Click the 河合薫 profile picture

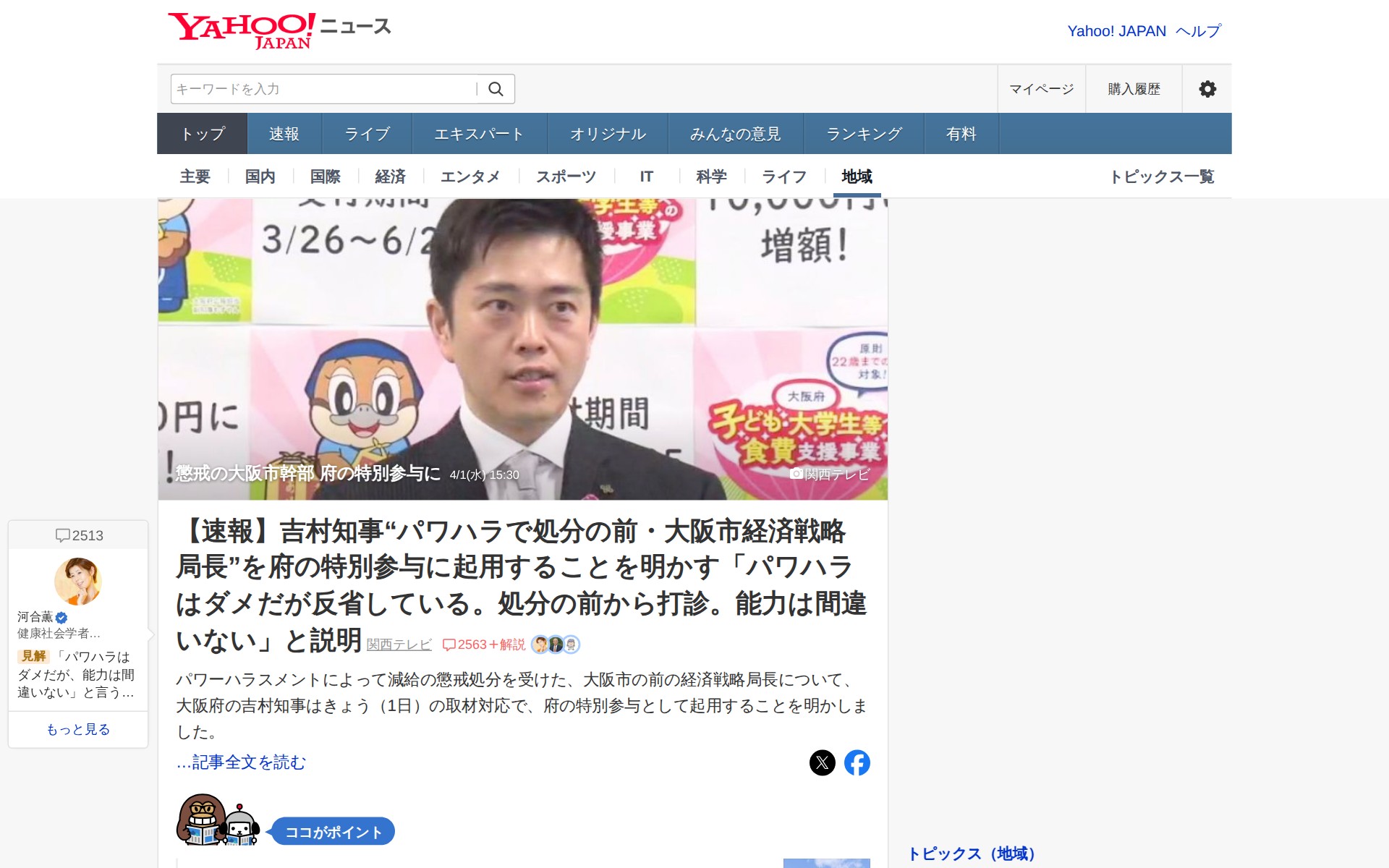(77, 581)
